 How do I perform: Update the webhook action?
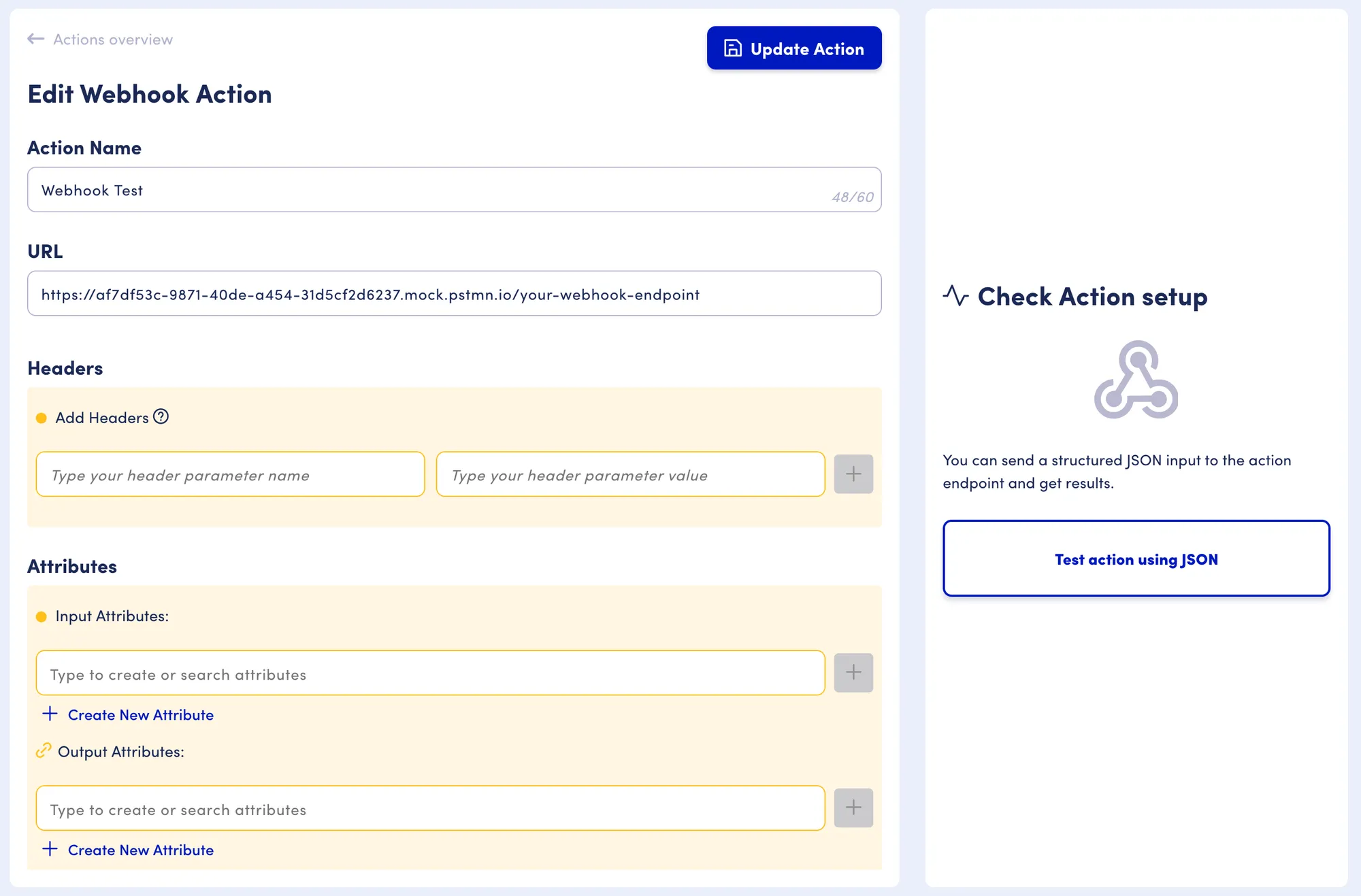(x=794, y=48)
